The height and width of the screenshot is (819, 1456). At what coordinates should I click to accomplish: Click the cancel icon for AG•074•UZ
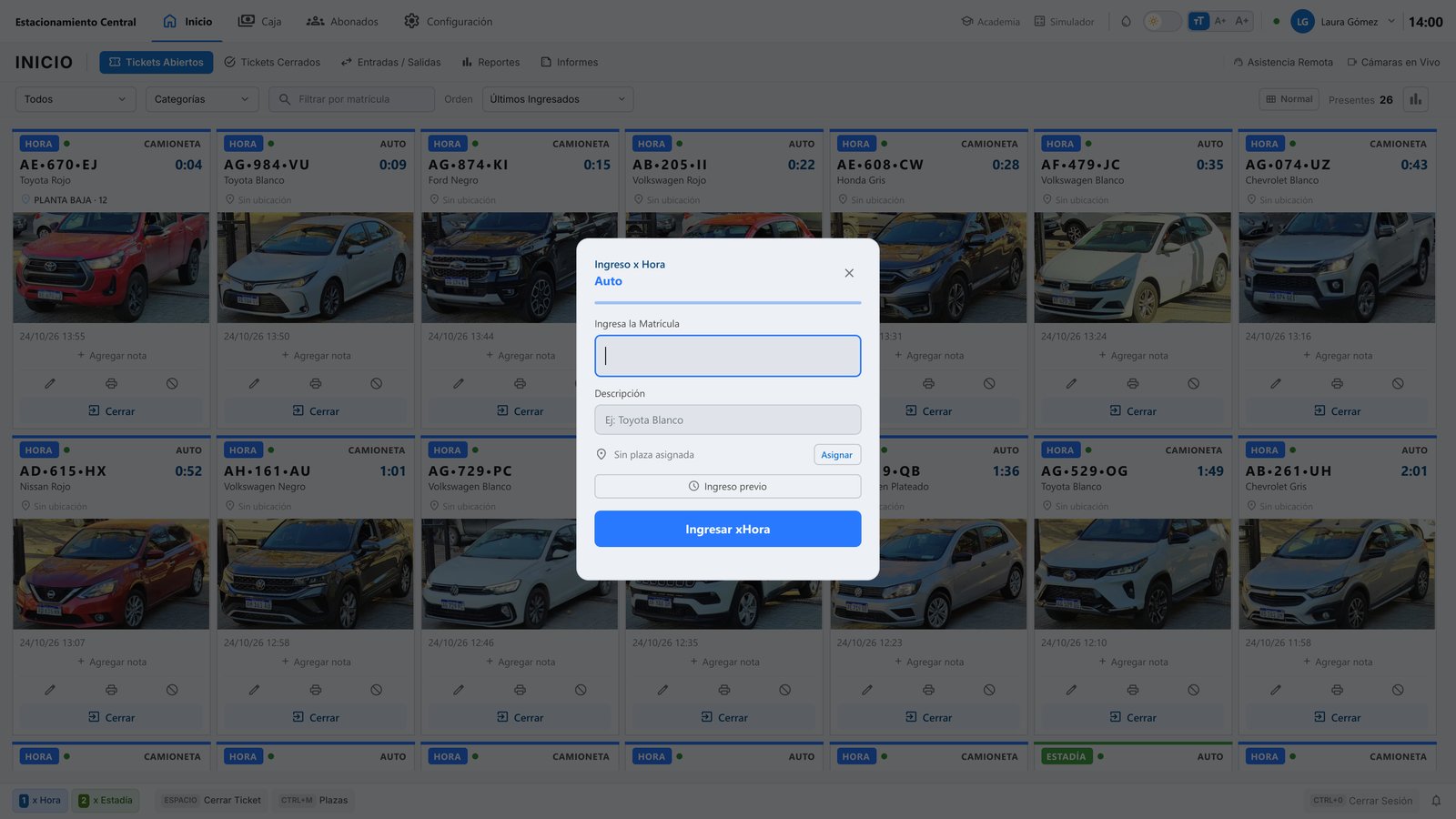click(1398, 384)
